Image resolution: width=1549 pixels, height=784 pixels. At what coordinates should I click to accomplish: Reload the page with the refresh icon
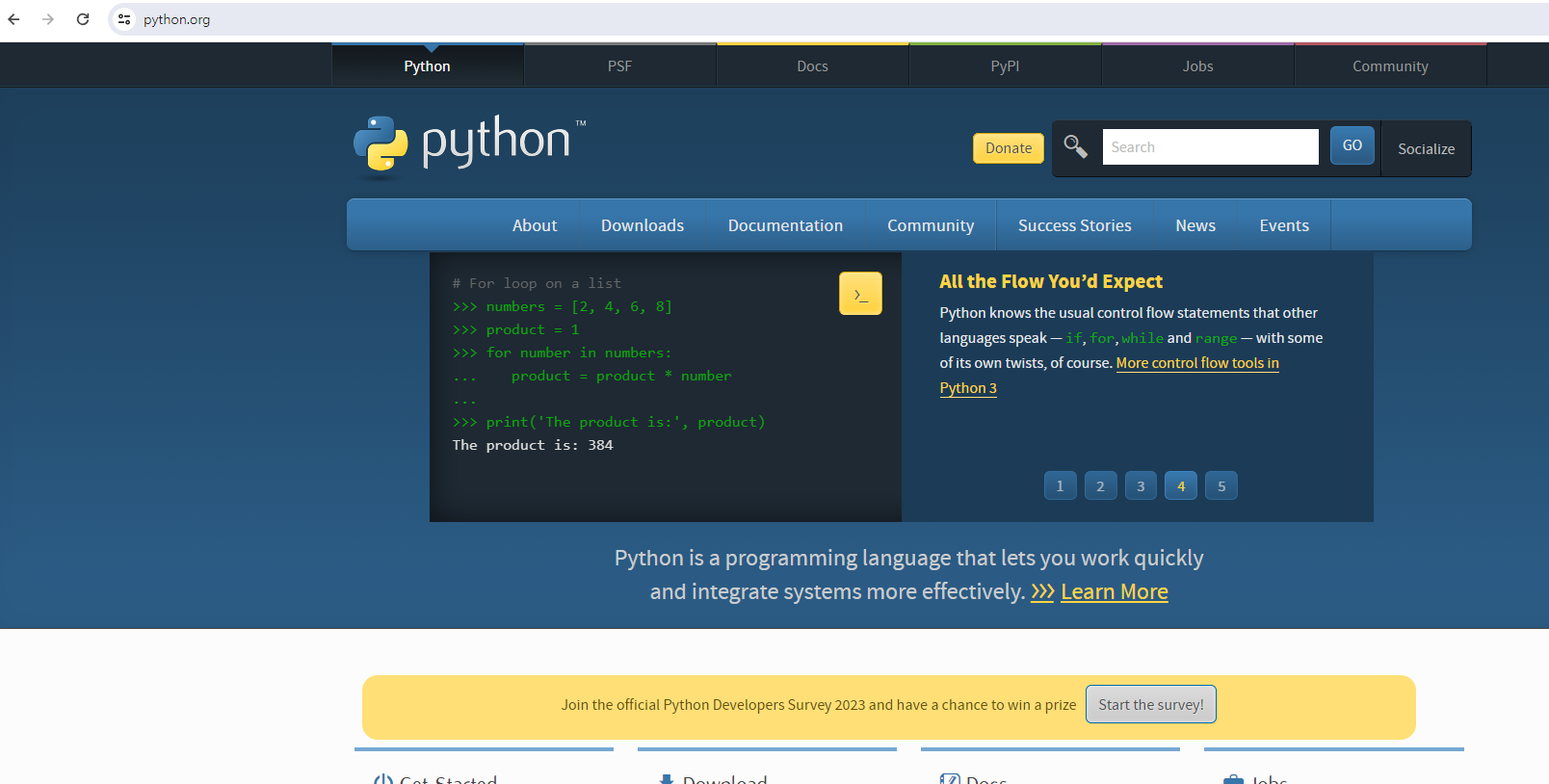pos(83,19)
